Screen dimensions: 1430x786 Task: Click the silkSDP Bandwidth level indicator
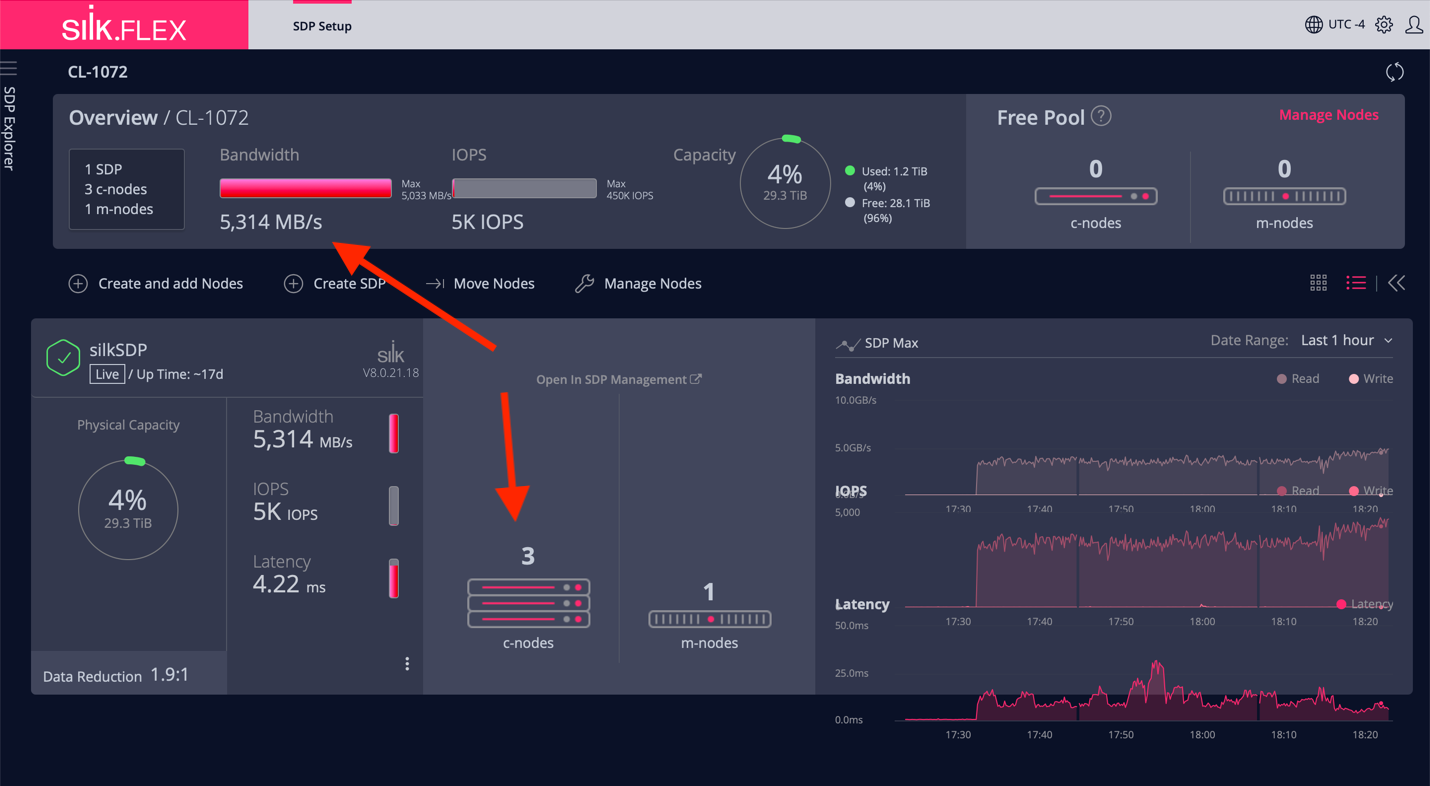[394, 433]
